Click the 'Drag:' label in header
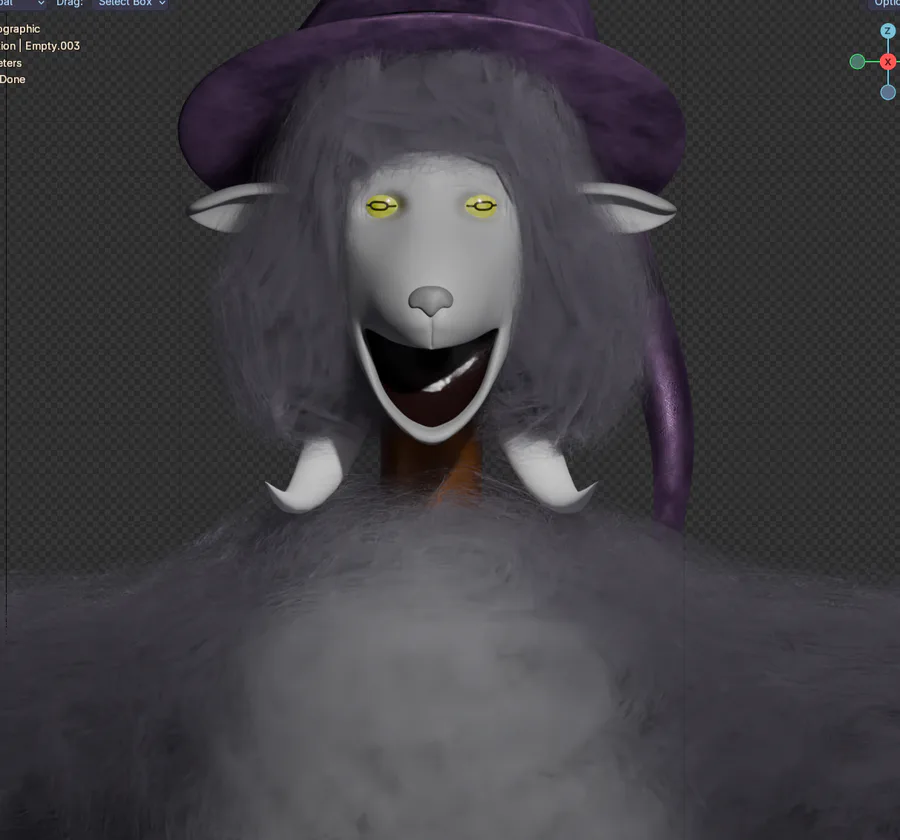The height and width of the screenshot is (840, 900). 69,3
